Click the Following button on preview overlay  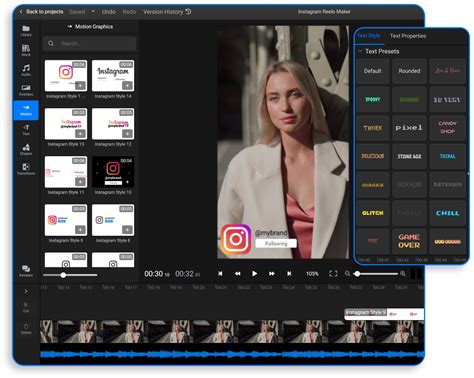[276, 243]
